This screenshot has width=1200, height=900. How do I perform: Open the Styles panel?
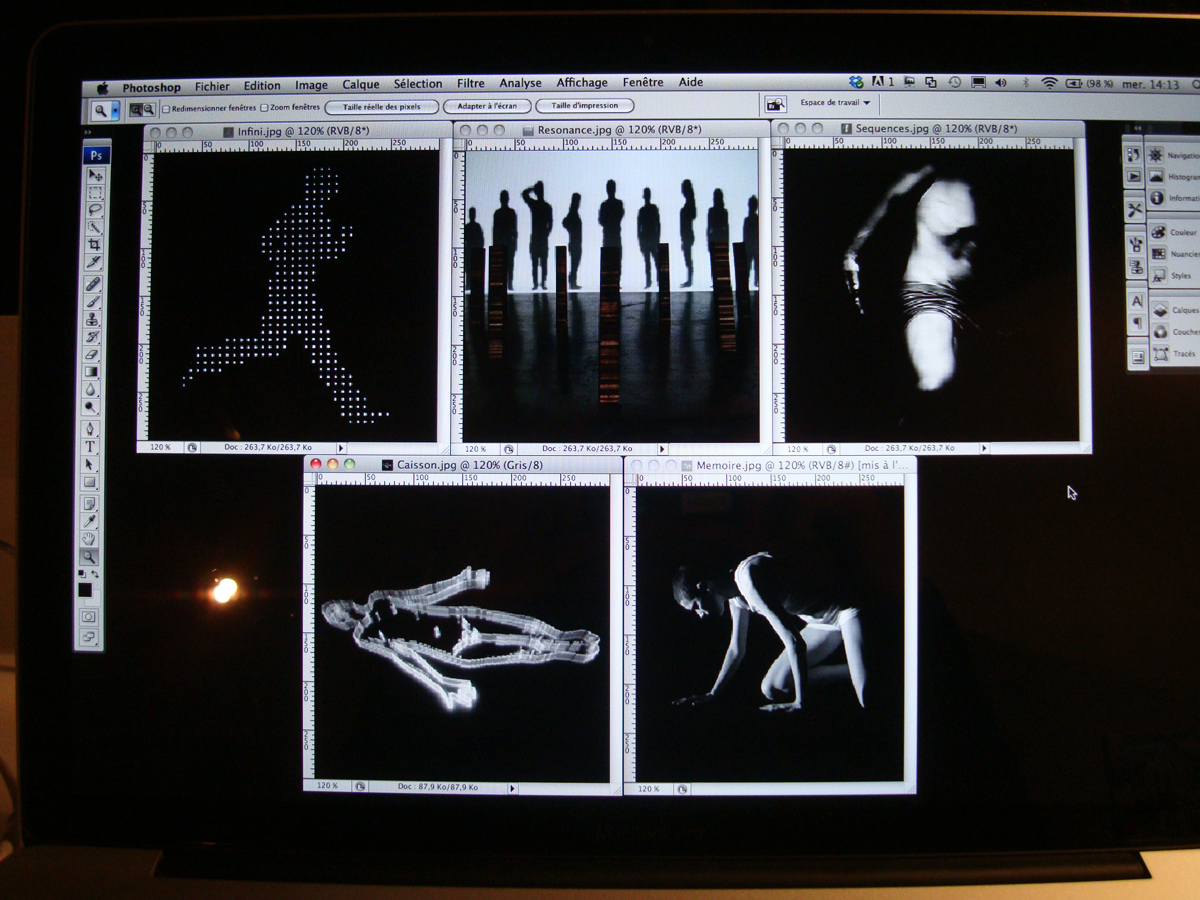(1170, 274)
